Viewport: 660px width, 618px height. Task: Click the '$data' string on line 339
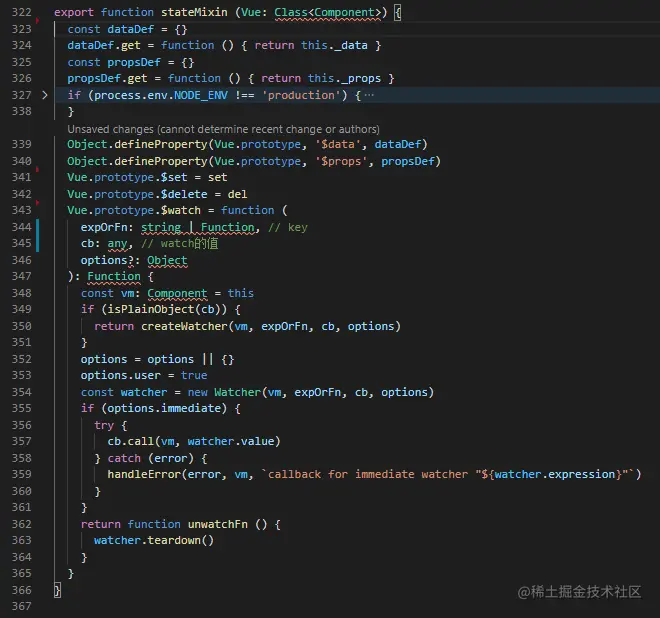(338, 144)
